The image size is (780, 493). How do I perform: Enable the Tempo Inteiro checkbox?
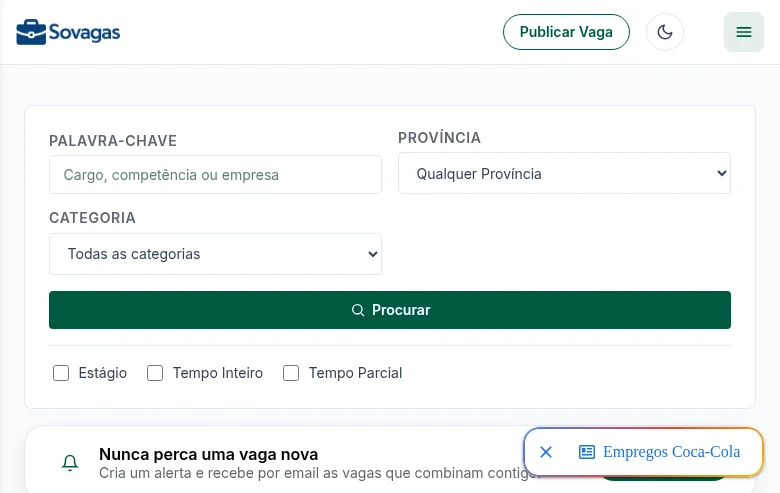tap(155, 373)
